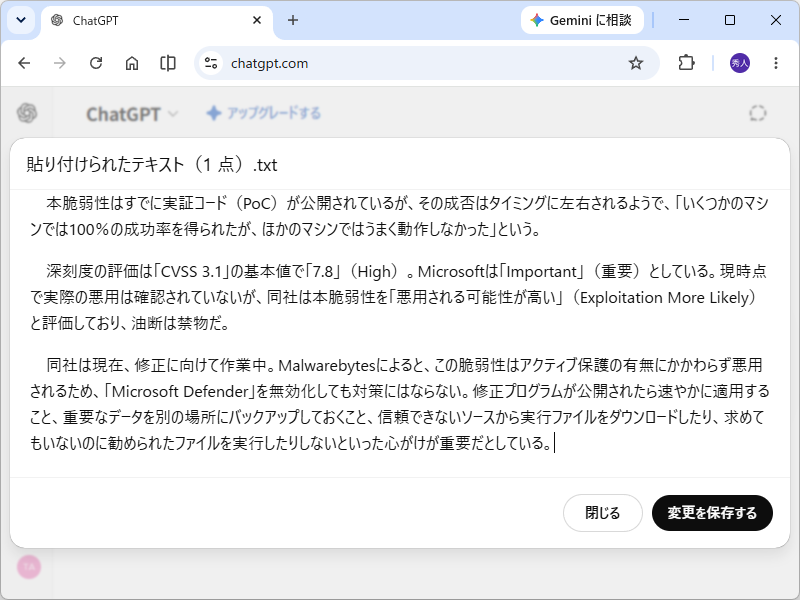800x600 pixels.
Task: Click the ChatGPT logo in sidebar
Action: [27, 113]
